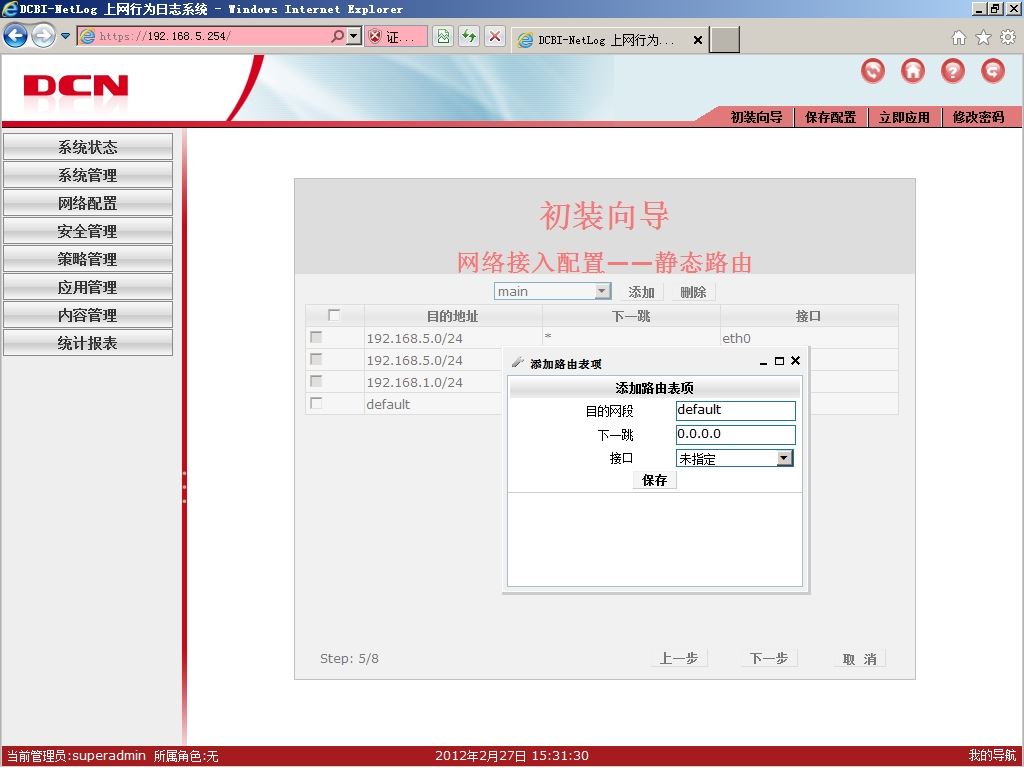Open 网络配置 menu
The height and width of the screenshot is (768, 1024).
click(88, 203)
